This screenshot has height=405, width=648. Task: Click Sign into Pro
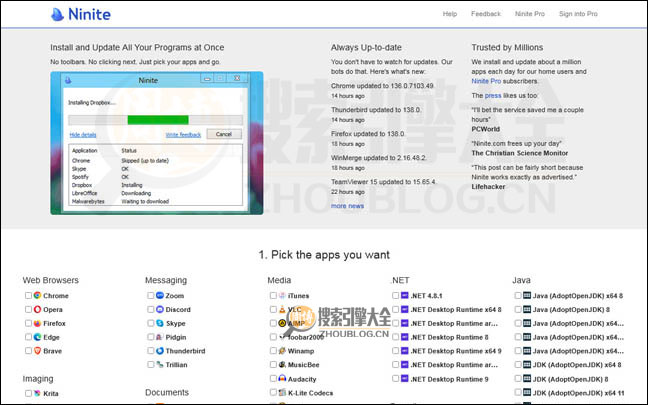point(578,14)
